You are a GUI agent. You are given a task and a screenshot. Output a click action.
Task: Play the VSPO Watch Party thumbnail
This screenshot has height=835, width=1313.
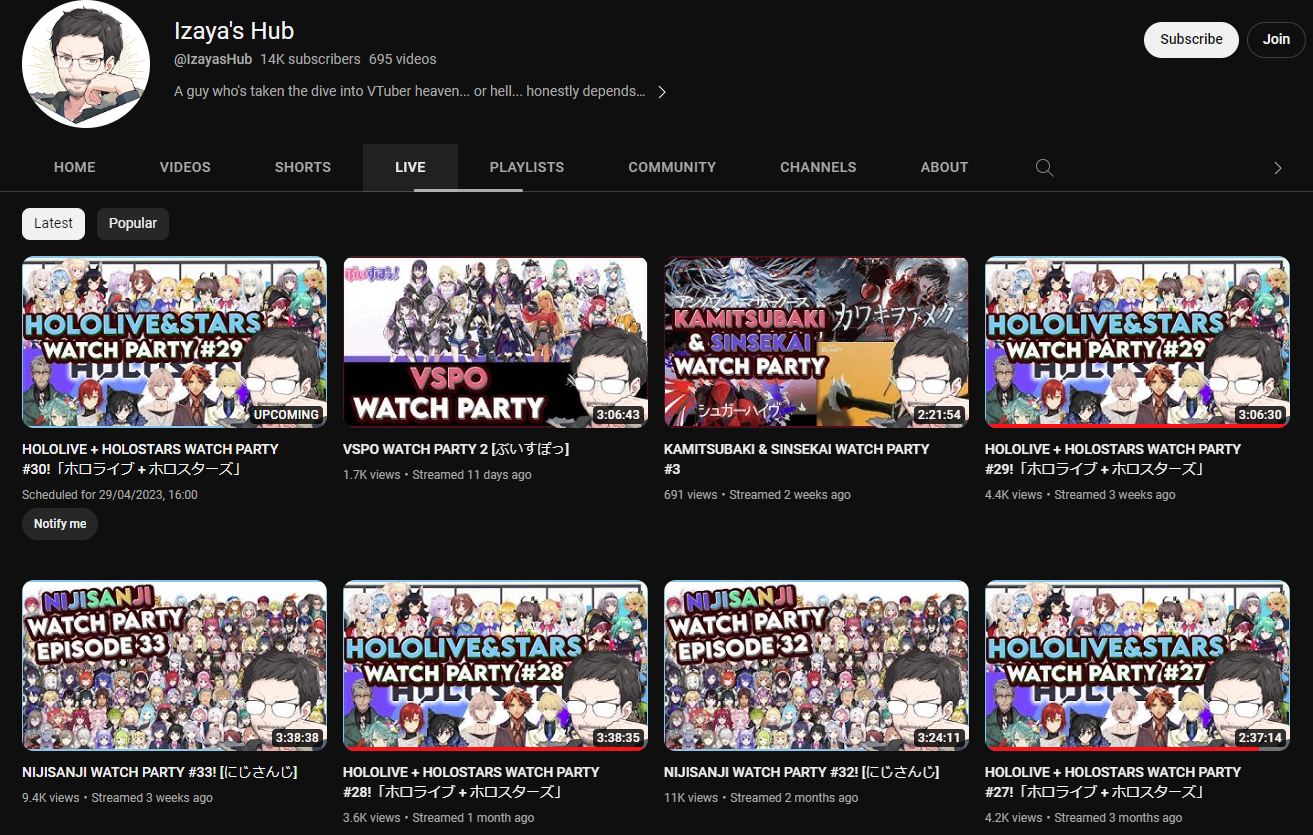pos(495,342)
